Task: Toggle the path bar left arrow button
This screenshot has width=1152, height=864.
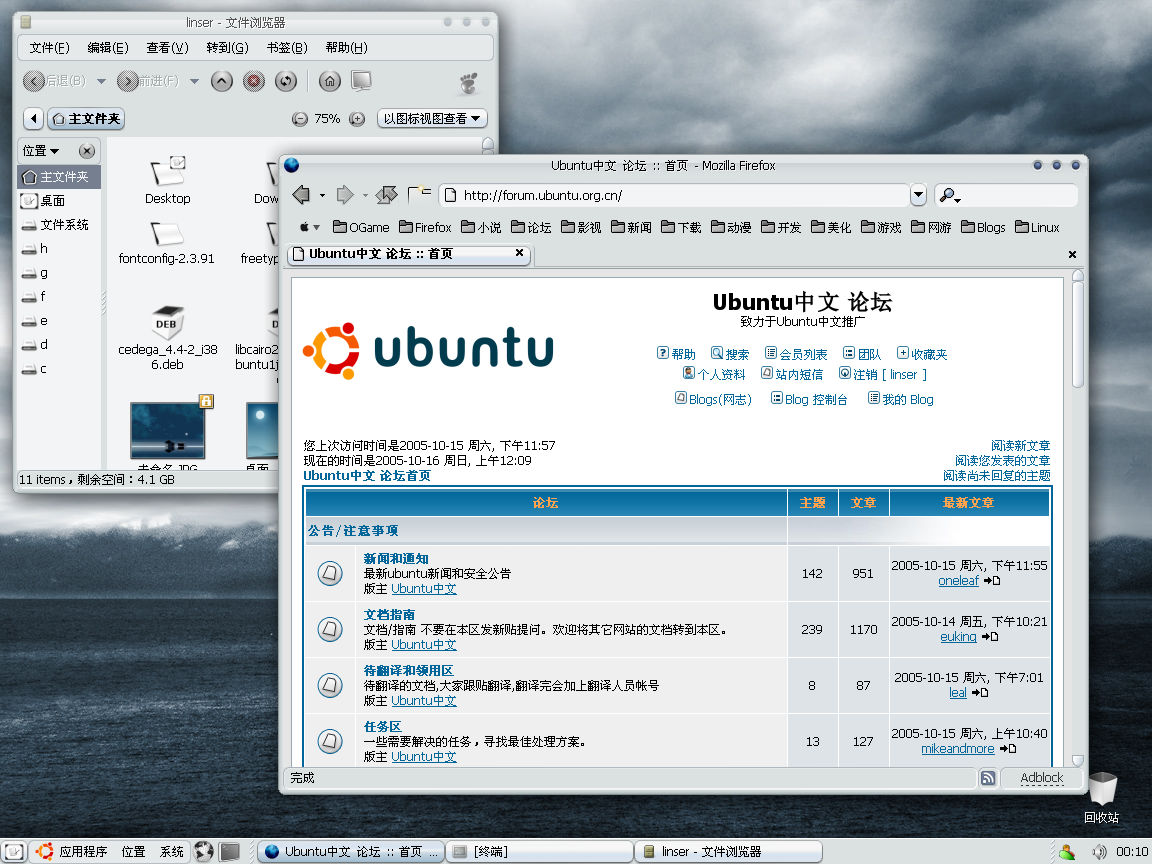Action: [33, 119]
